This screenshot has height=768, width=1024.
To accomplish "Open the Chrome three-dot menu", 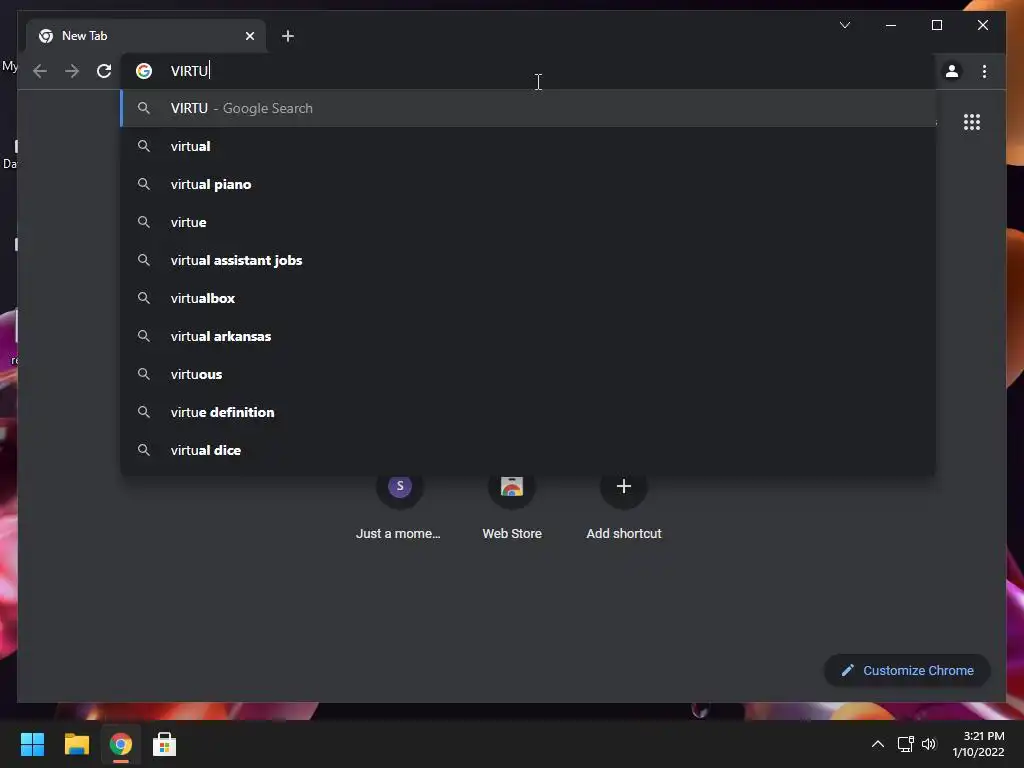I will pos(984,71).
